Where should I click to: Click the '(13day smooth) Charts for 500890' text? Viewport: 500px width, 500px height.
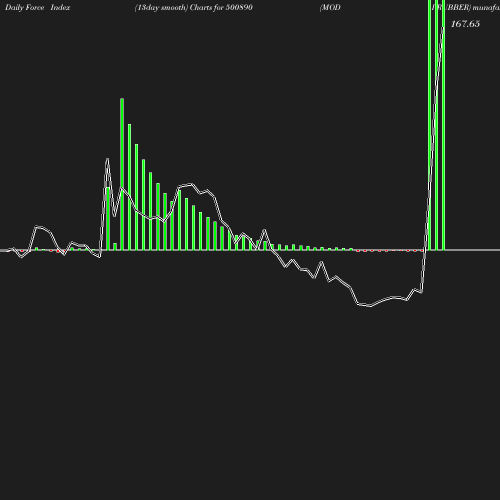194,8
